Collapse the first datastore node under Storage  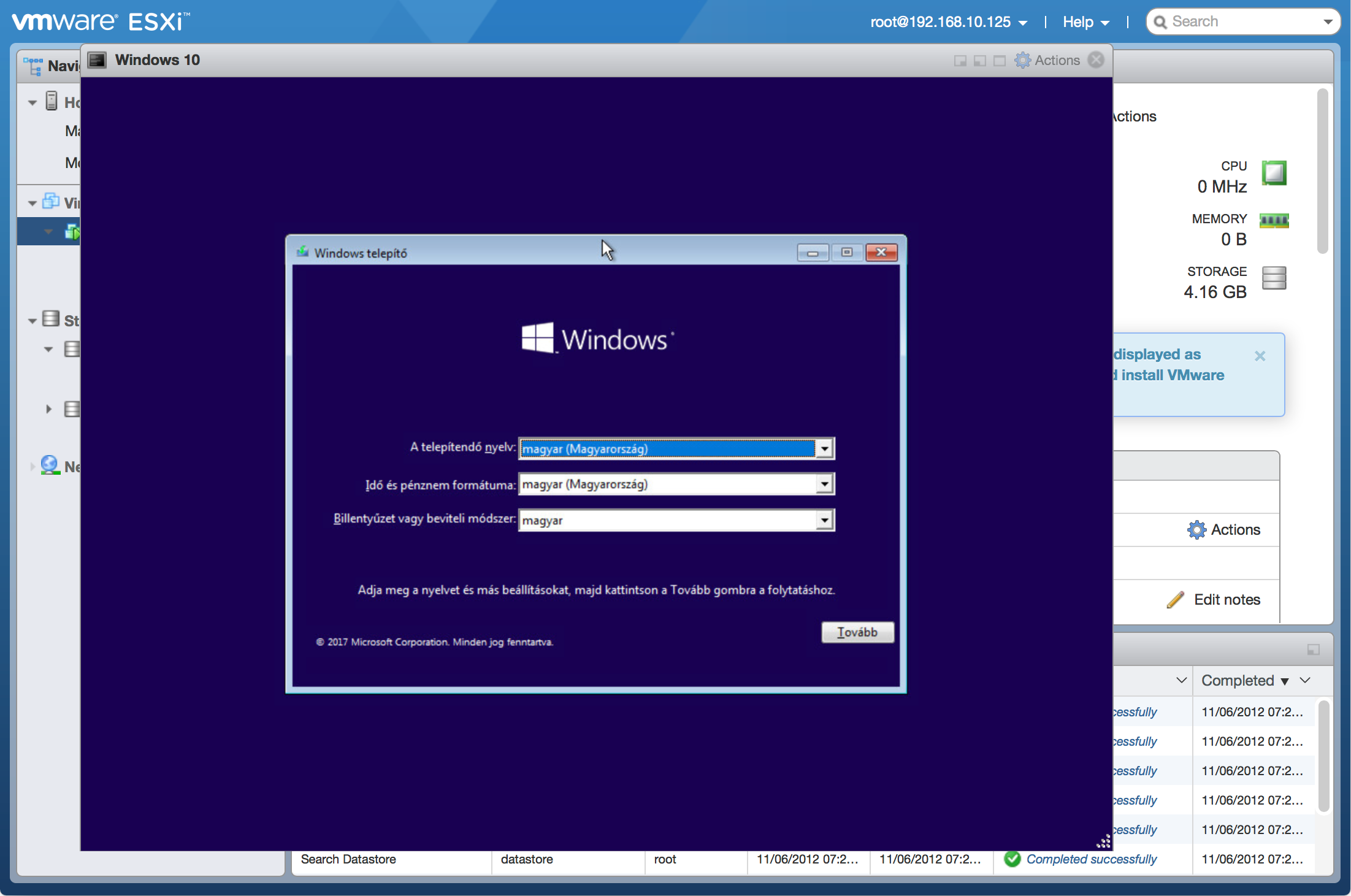[x=48, y=350]
